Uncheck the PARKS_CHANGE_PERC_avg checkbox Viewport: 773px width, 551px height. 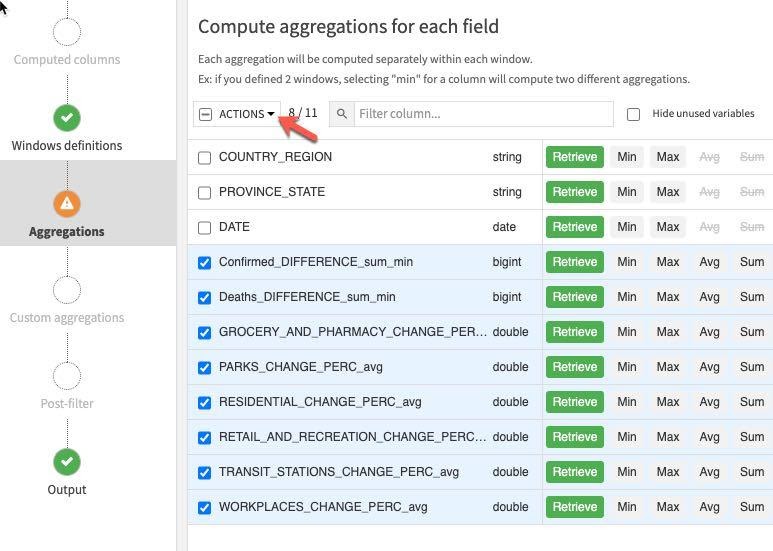click(205, 367)
